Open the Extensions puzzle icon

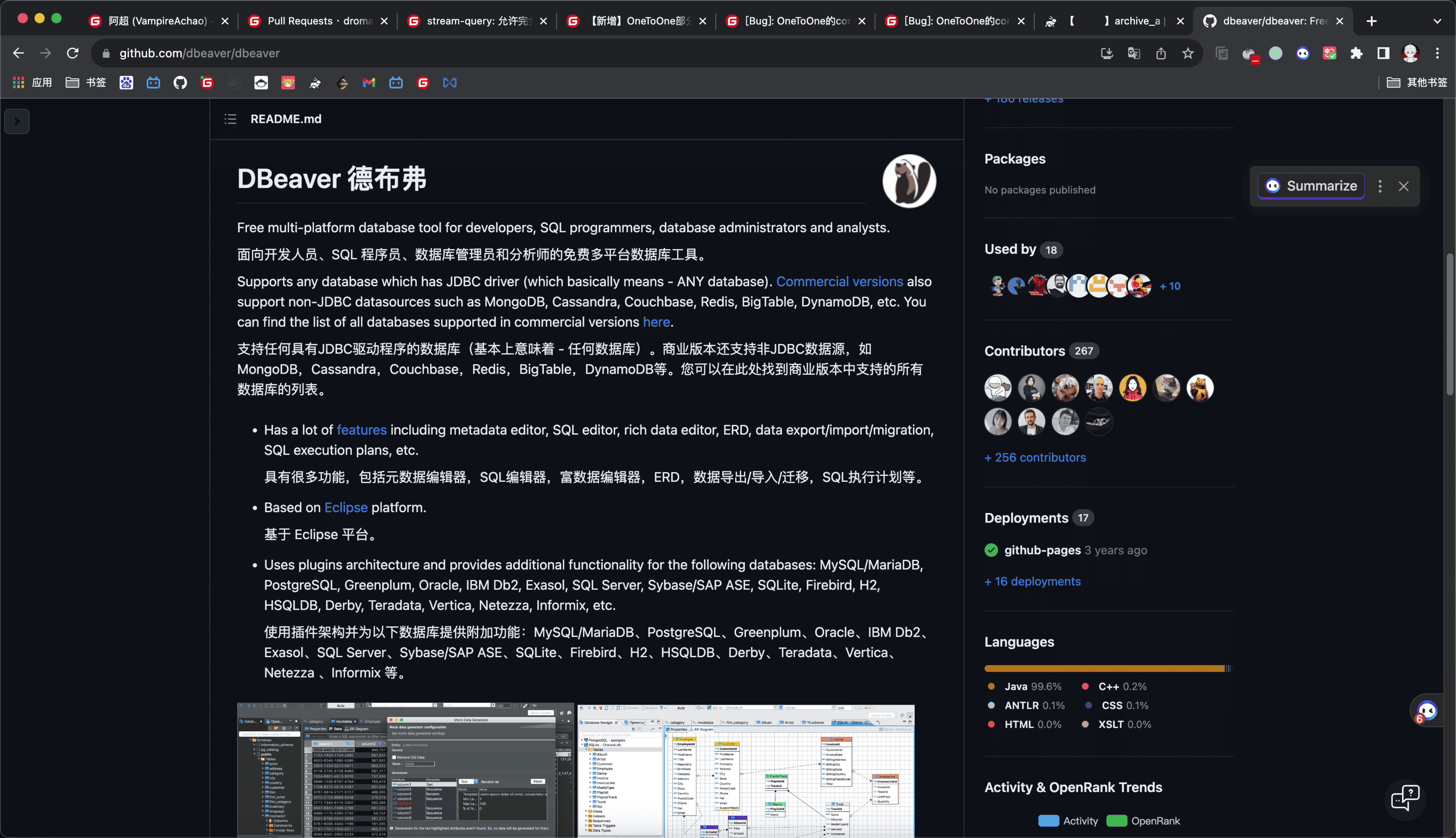(x=1356, y=53)
